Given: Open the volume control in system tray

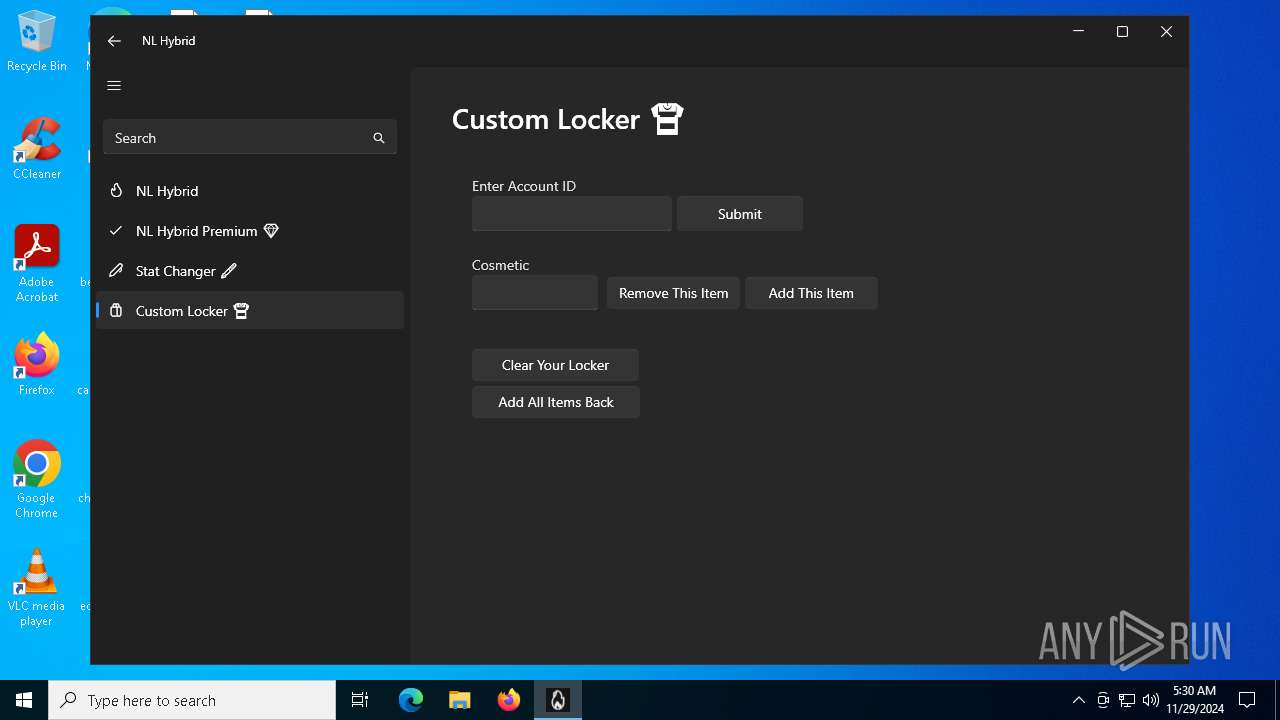Looking at the screenshot, I should [x=1150, y=700].
